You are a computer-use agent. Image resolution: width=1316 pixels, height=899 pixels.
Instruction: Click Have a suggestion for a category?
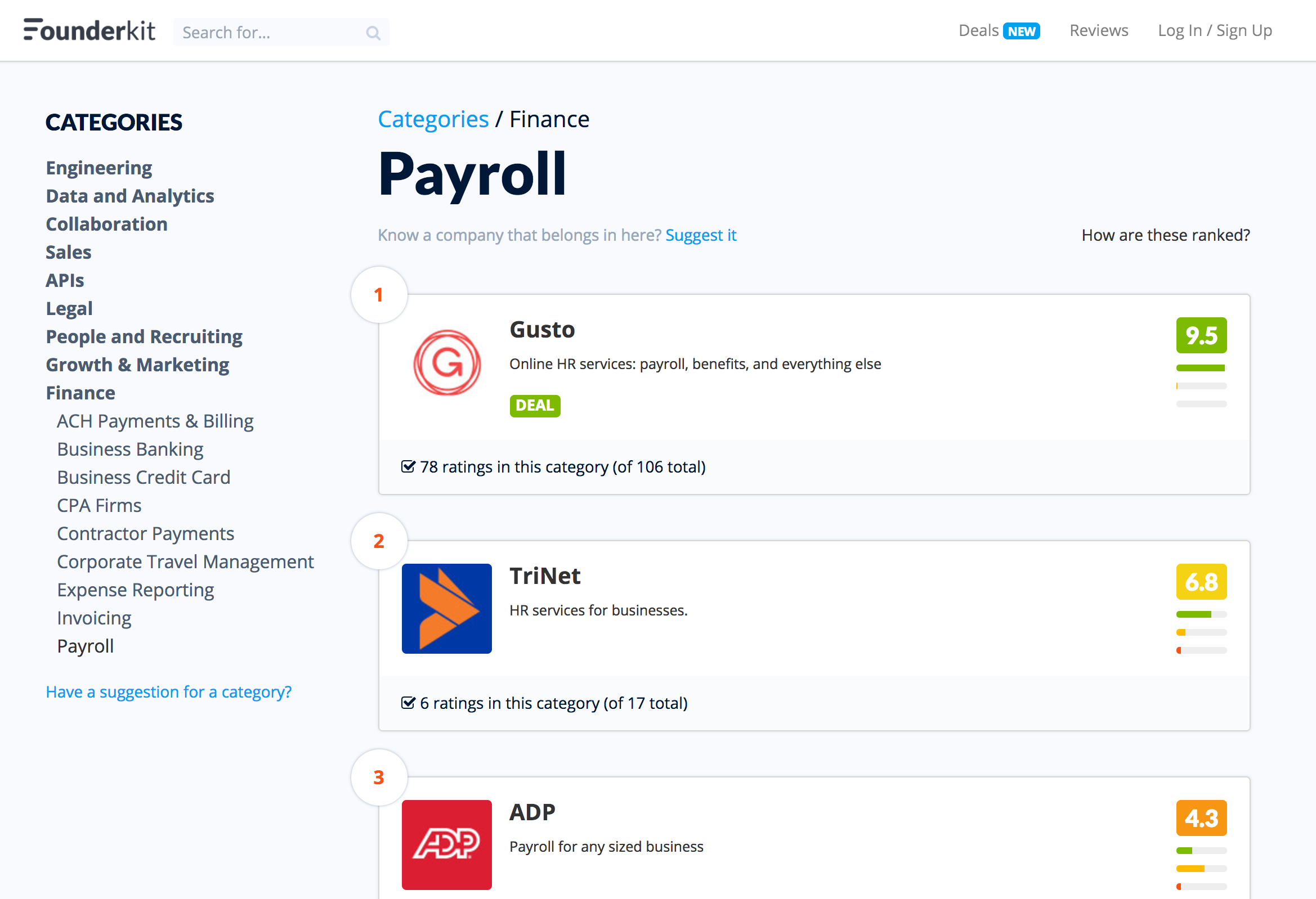[x=169, y=692]
